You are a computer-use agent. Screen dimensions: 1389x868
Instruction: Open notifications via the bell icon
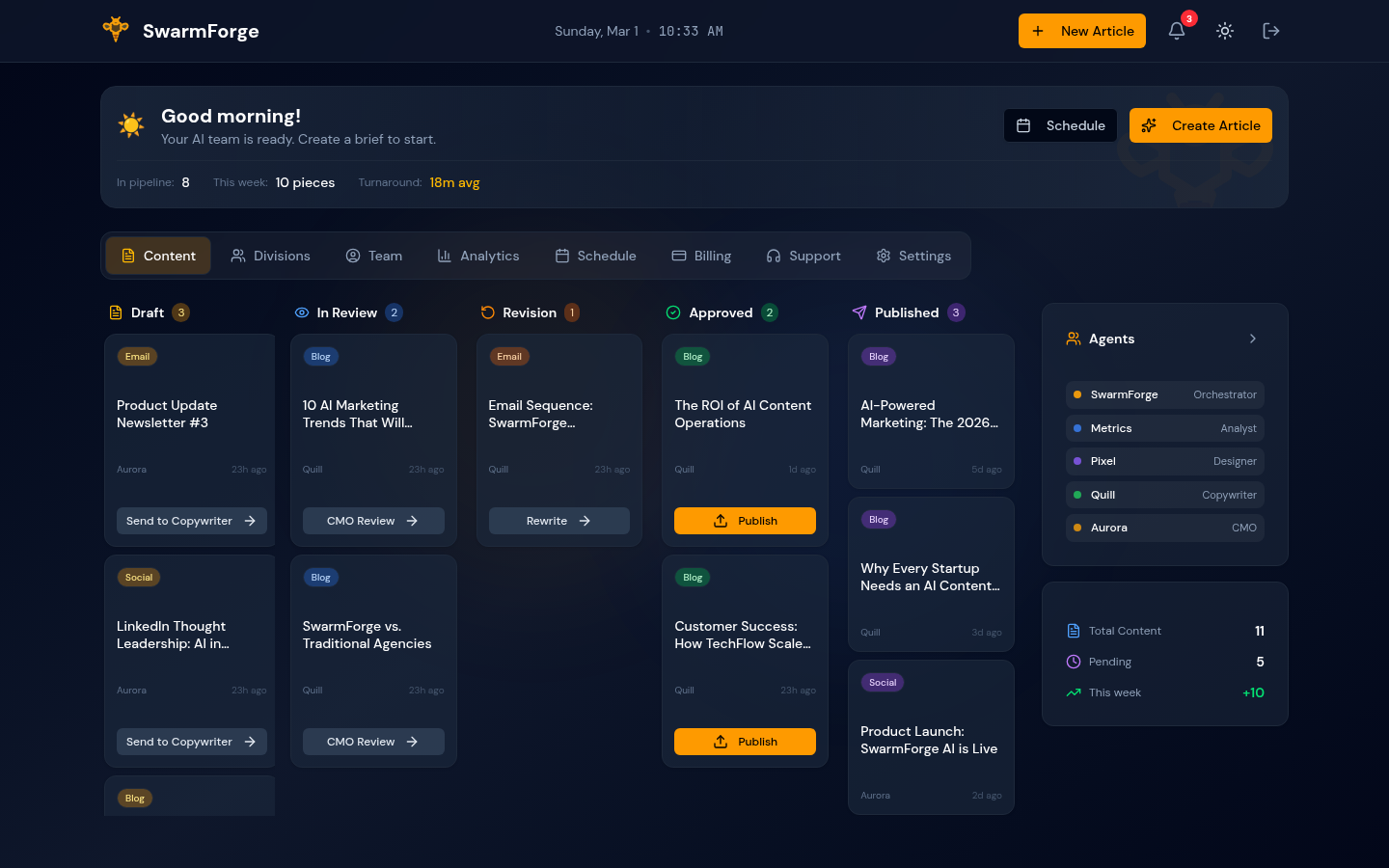(1176, 31)
